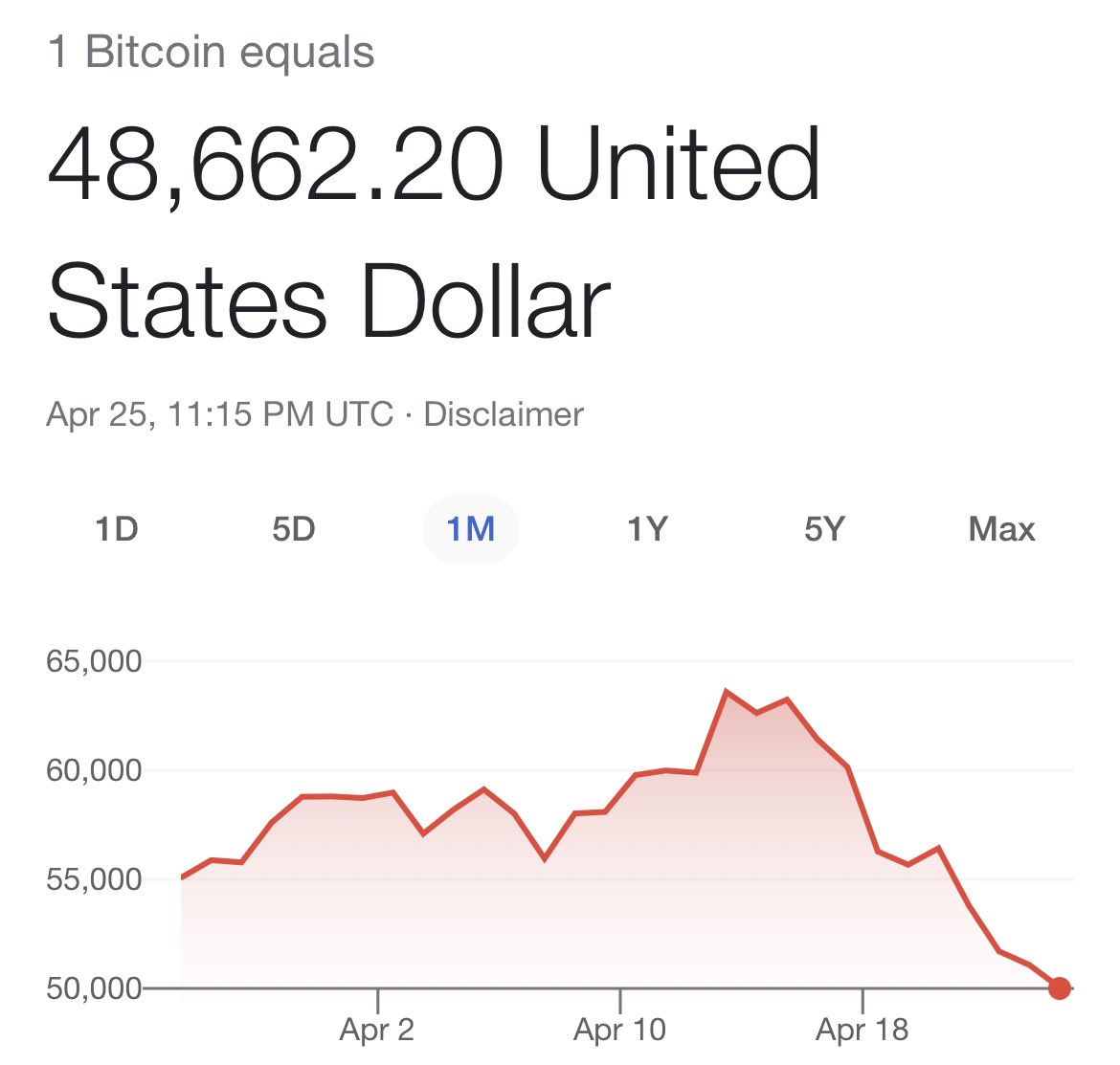Image resolution: width=1120 pixels, height=1065 pixels.
Task: Switch chart to 5Y view
Action: coord(824,529)
